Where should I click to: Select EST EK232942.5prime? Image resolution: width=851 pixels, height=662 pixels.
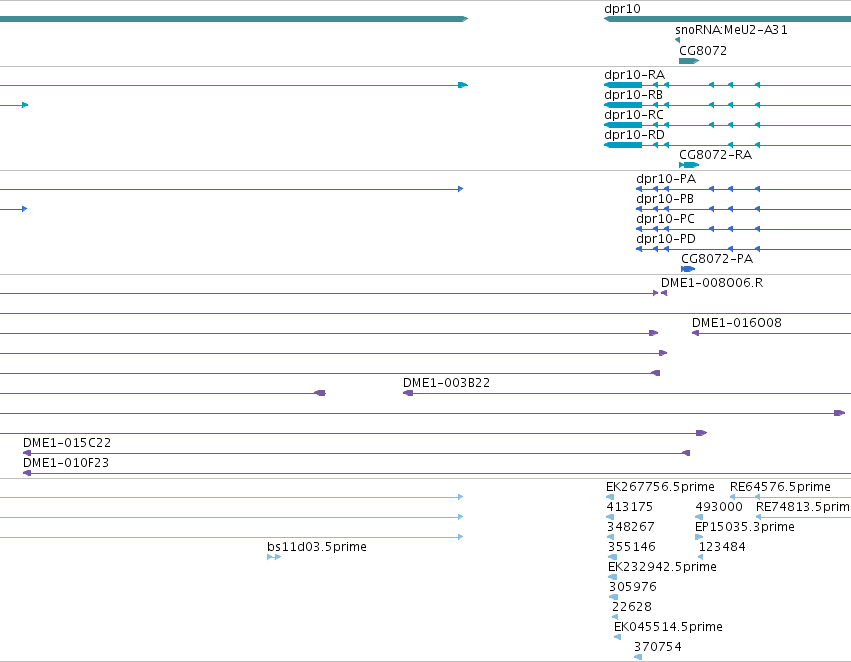(x=612, y=577)
